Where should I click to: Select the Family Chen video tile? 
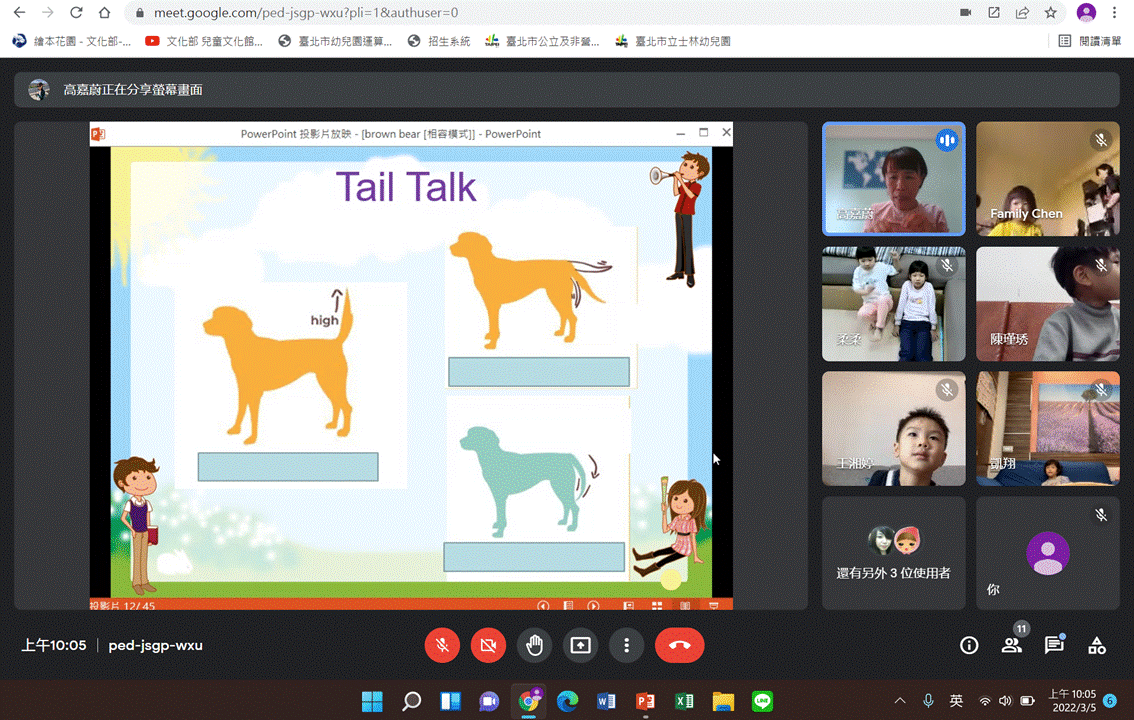1047,179
